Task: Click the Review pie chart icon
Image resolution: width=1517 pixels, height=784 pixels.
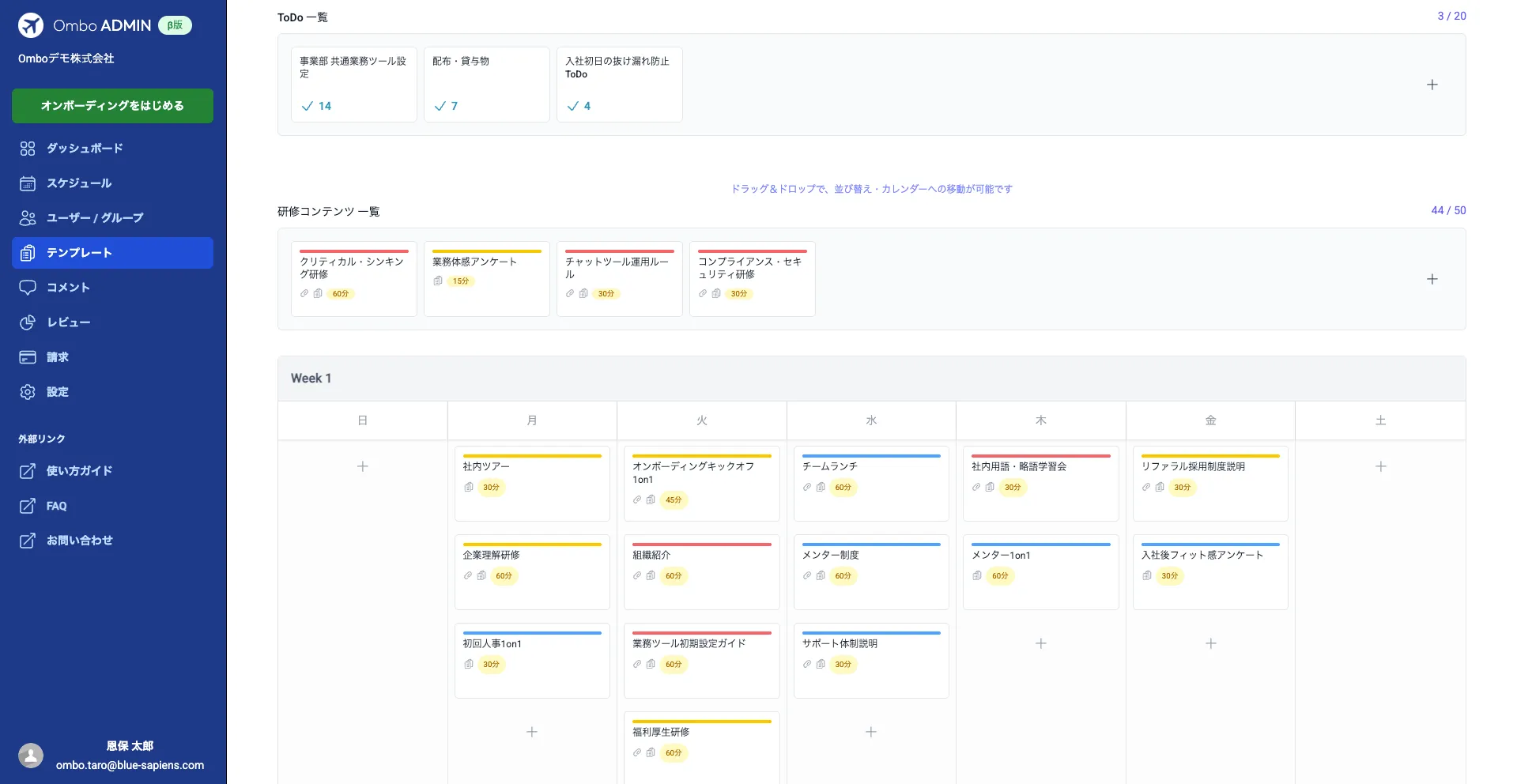Action: click(28, 322)
